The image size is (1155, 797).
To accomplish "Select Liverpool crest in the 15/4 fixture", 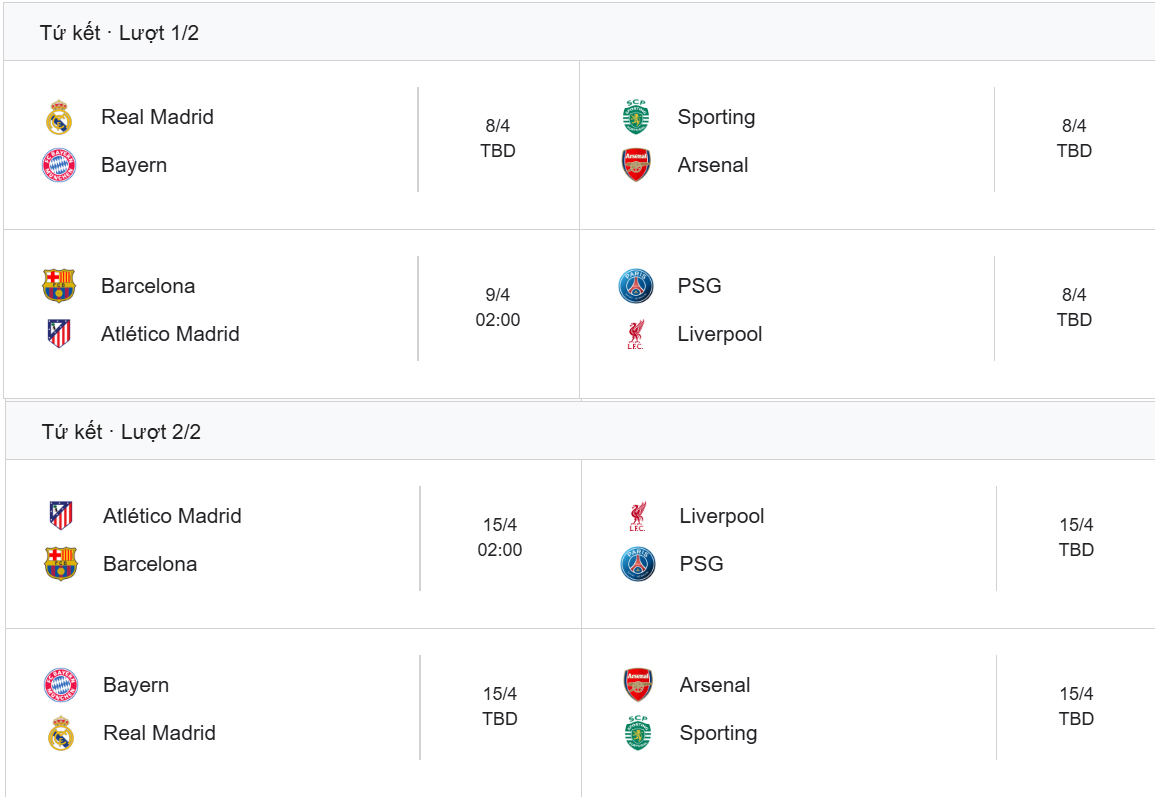I will (638, 516).
